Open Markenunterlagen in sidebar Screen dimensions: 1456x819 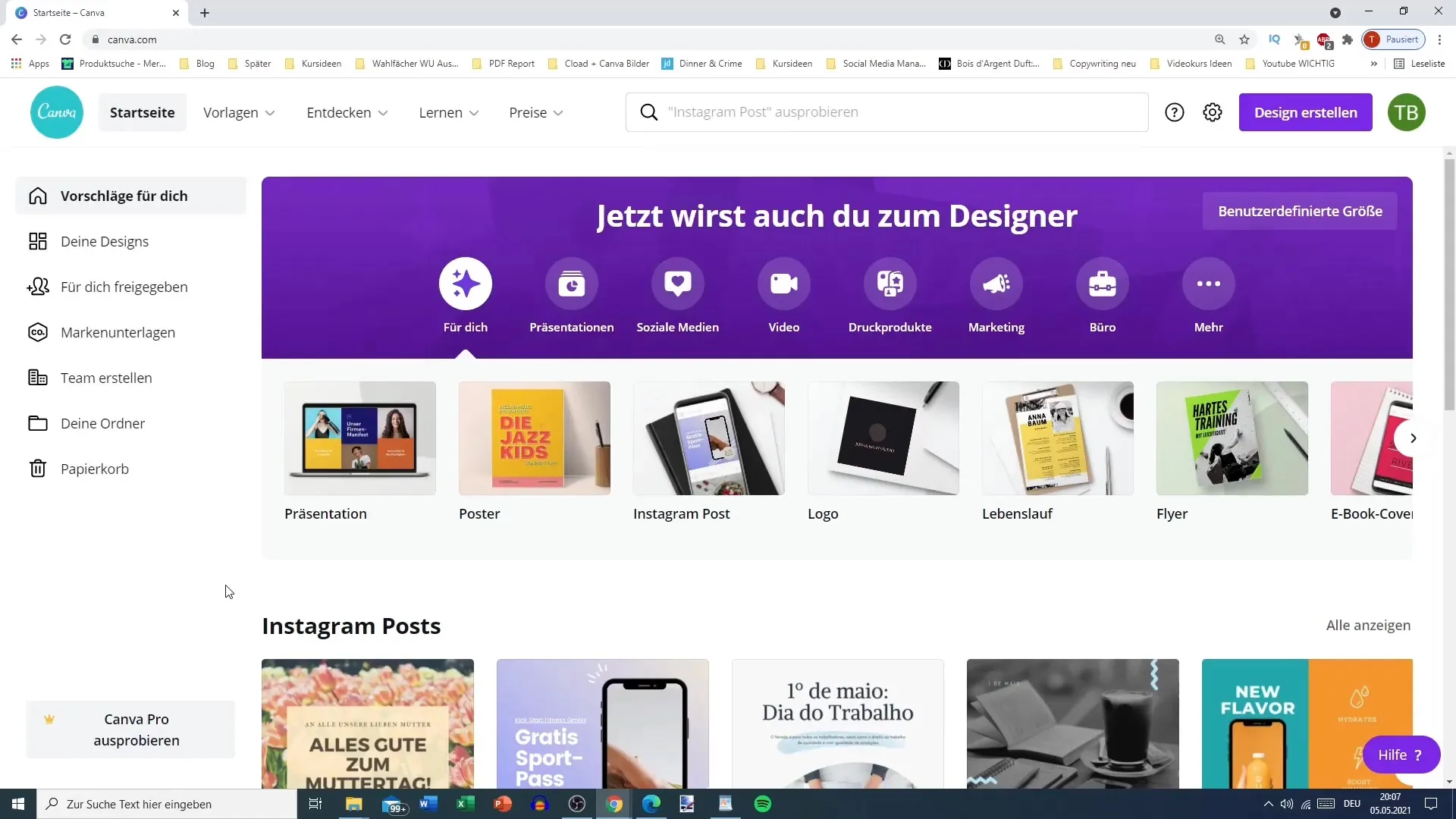[130, 332]
